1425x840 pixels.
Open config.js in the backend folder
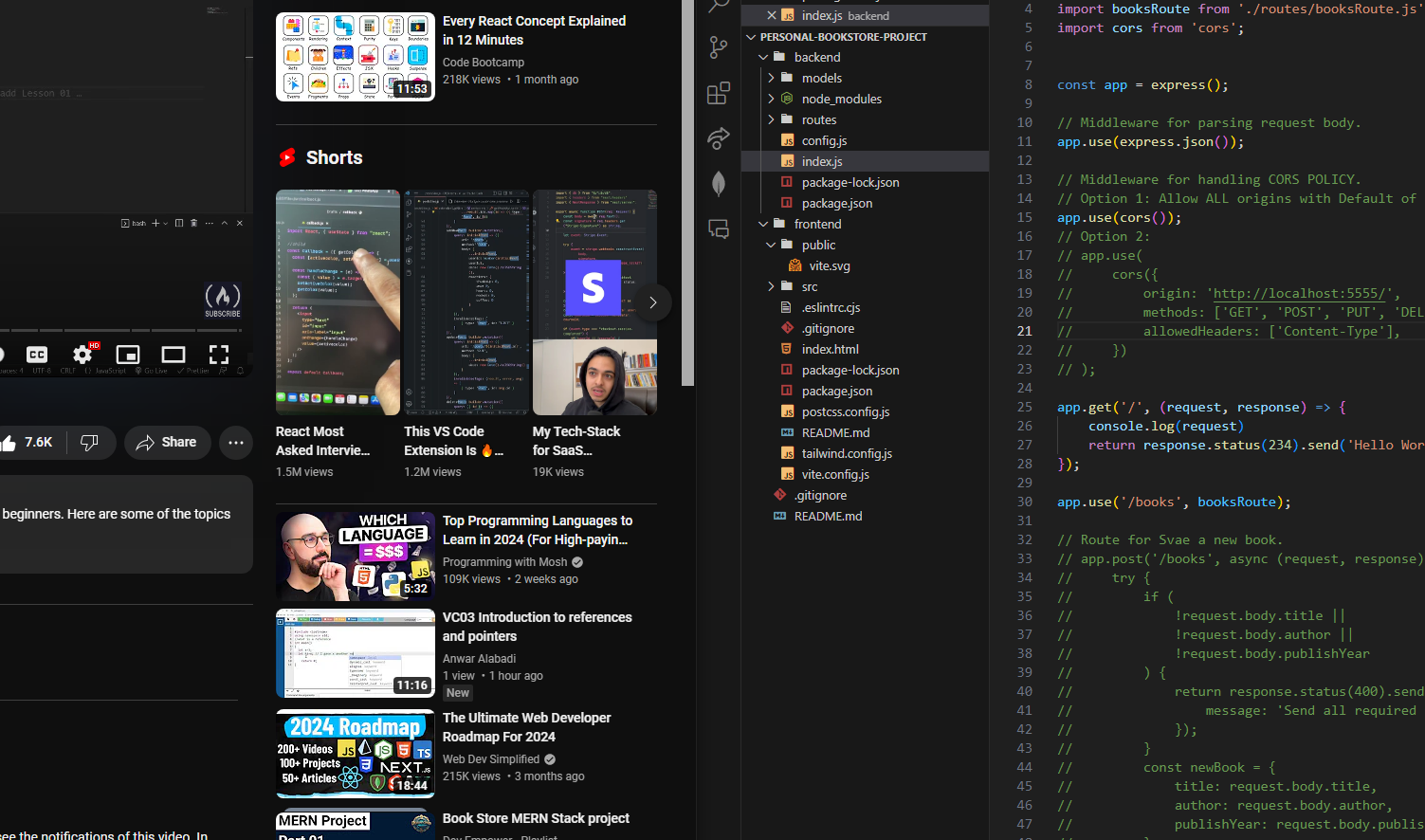click(824, 140)
